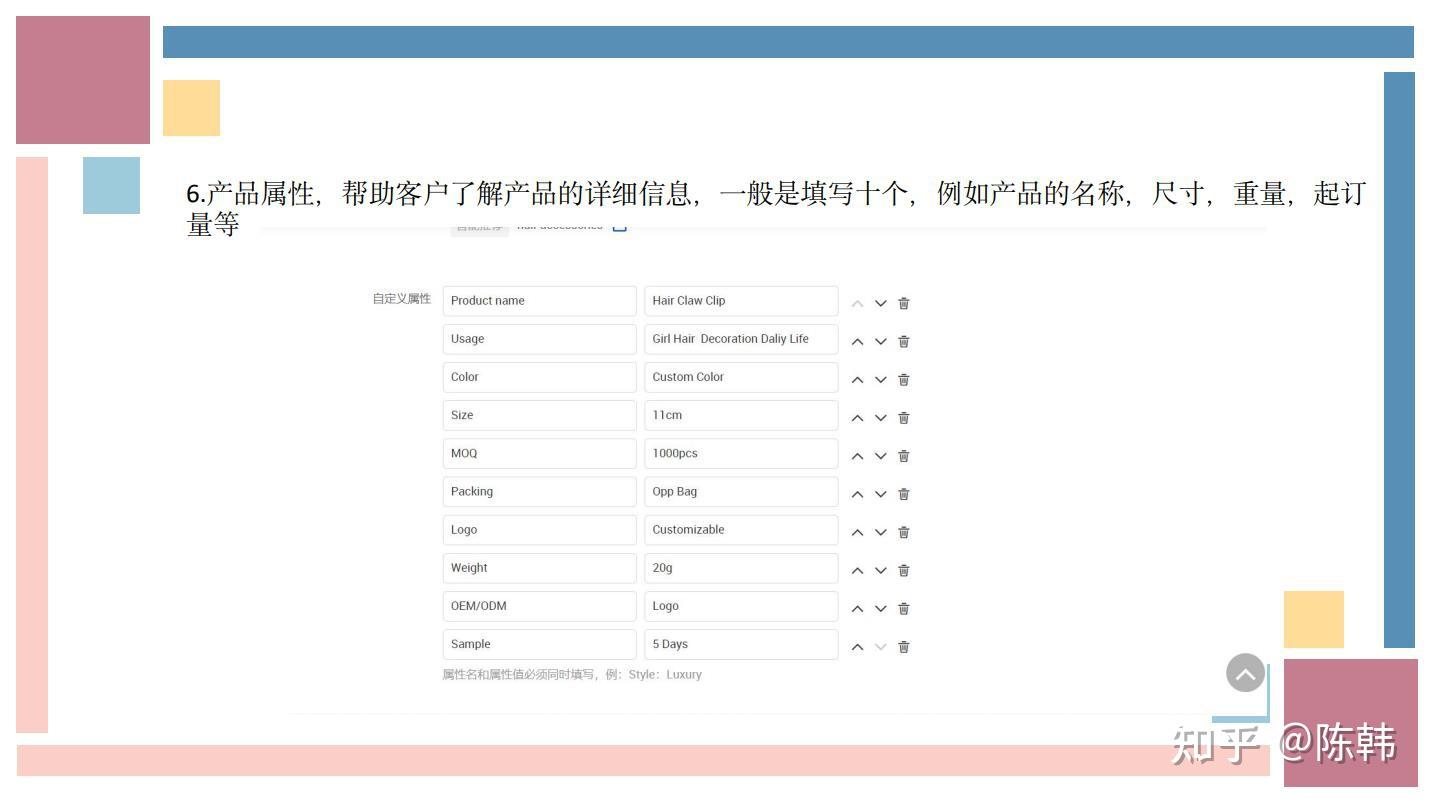Move the MOQ row down
The width and height of the screenshot is (1434, 803).
click(x=881, y=456)
